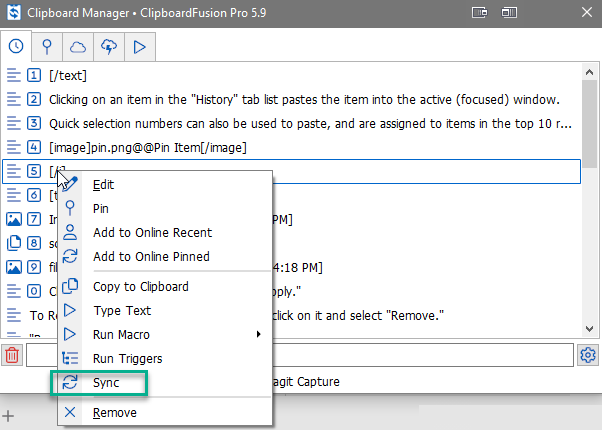Click the copy icon beside Copy to Clipboard
602x430 pixels.
coord(70,286)
